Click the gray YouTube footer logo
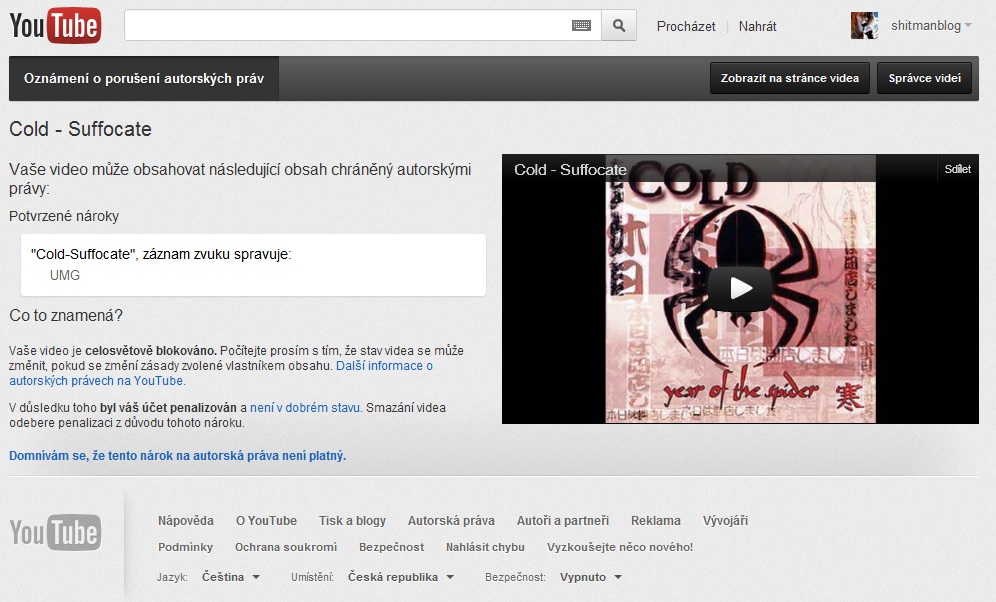The width and height of the screenshot is (996, 602). [x=55, y=533]
